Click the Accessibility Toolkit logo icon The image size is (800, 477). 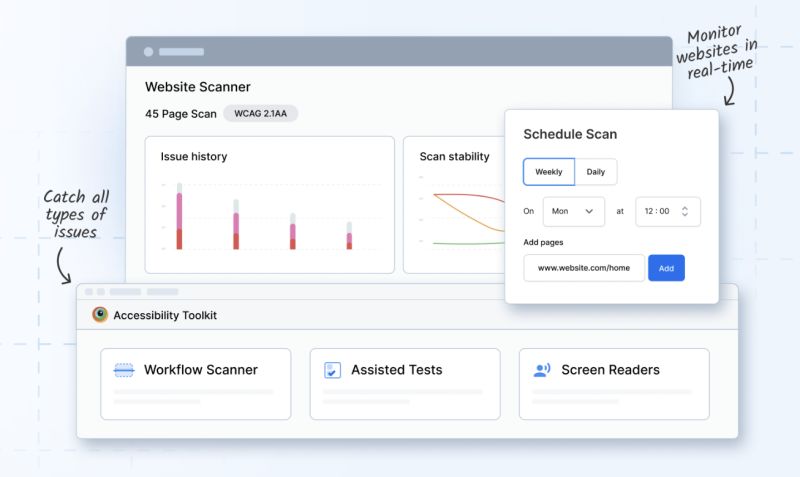click(100, 315)
